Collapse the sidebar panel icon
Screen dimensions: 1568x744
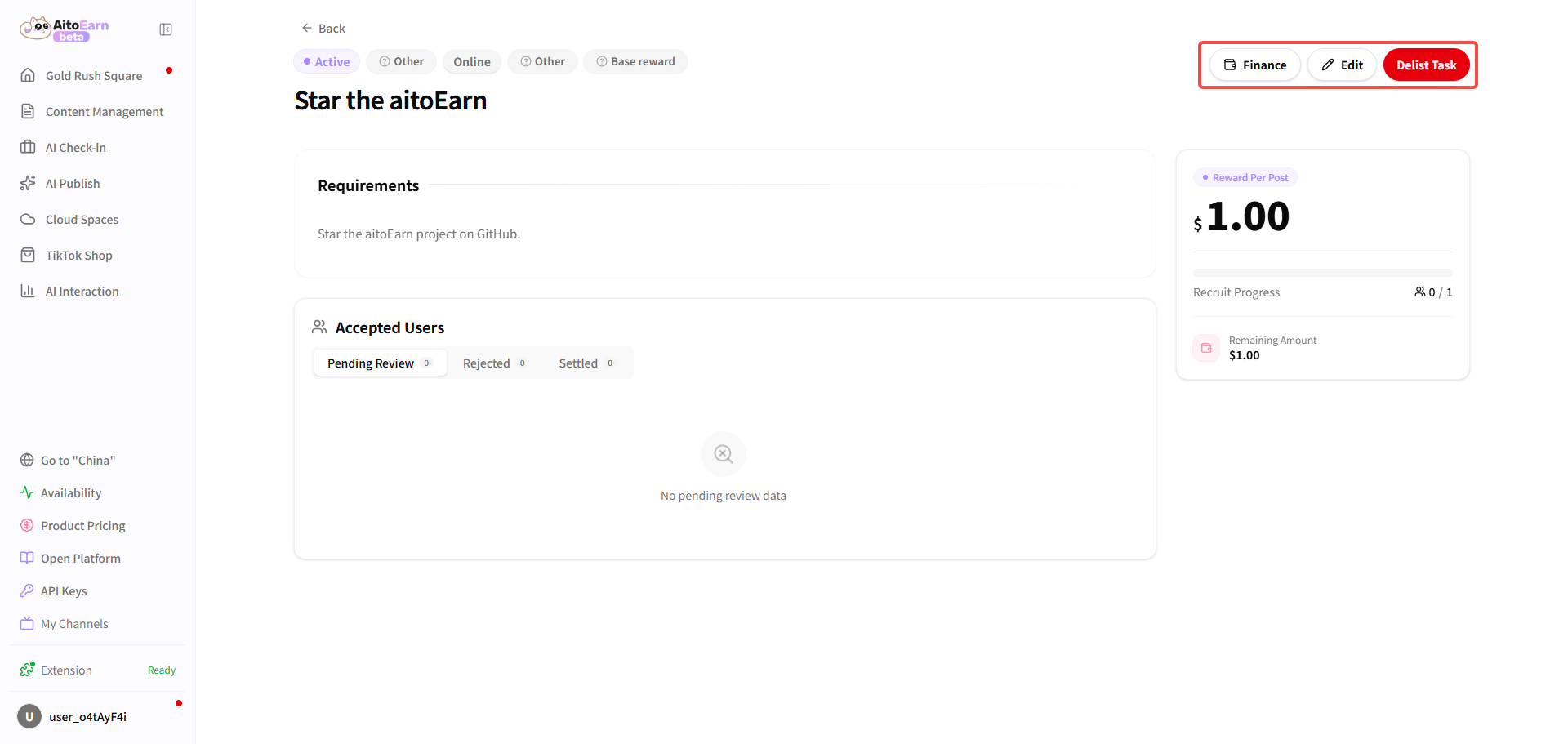click(166, 29)
